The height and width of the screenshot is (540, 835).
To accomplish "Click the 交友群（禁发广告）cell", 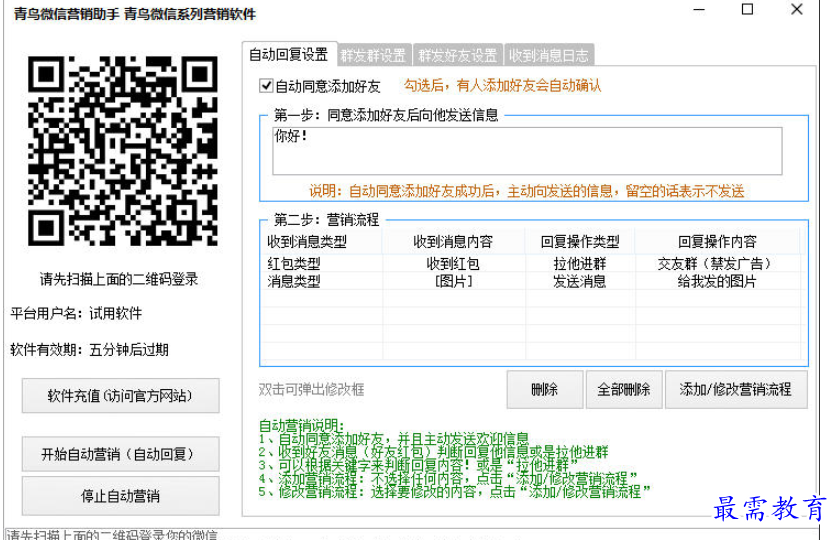I will pos(717,264).
